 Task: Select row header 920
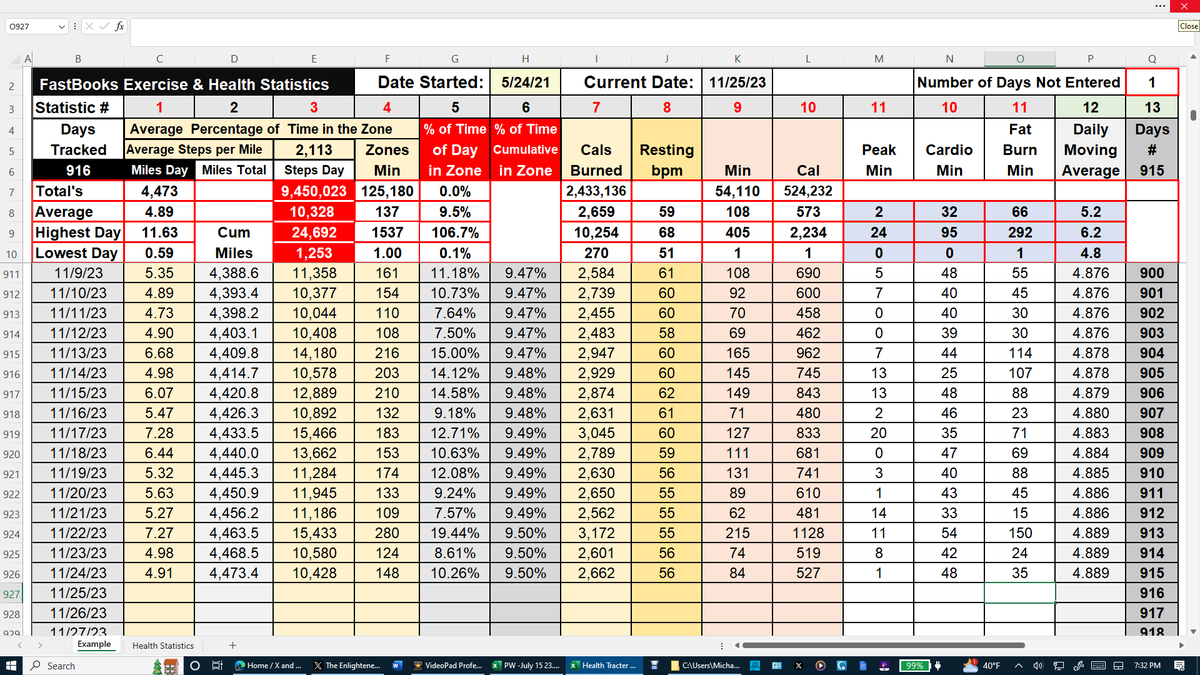click(x=13, y=453)
